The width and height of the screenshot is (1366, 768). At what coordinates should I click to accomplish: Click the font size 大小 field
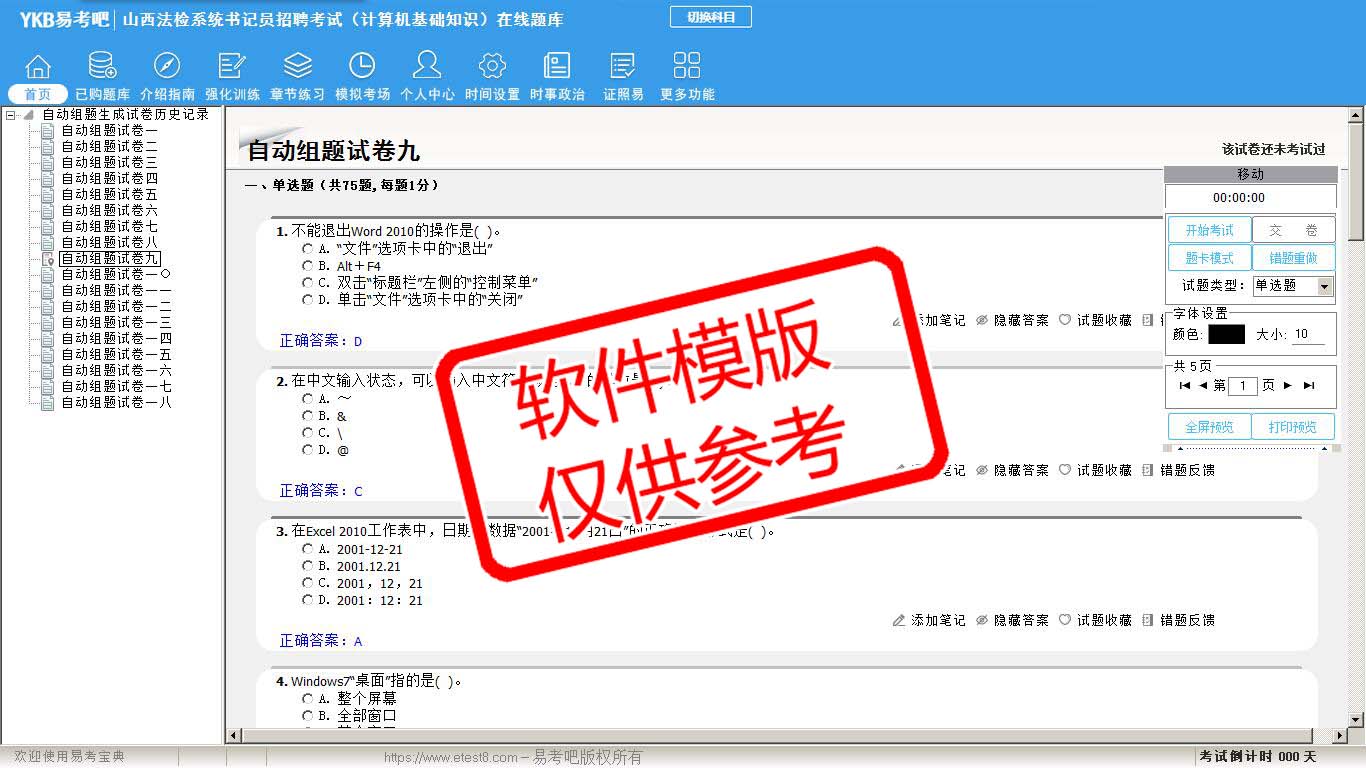point(1308,334)
